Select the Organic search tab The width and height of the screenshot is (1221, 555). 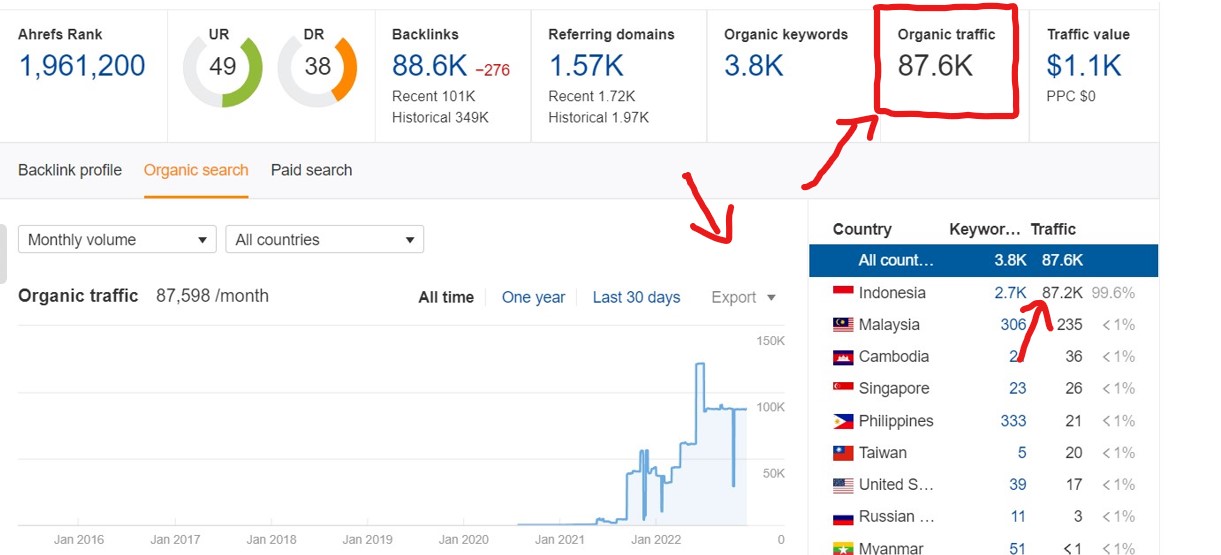point(196,170)
